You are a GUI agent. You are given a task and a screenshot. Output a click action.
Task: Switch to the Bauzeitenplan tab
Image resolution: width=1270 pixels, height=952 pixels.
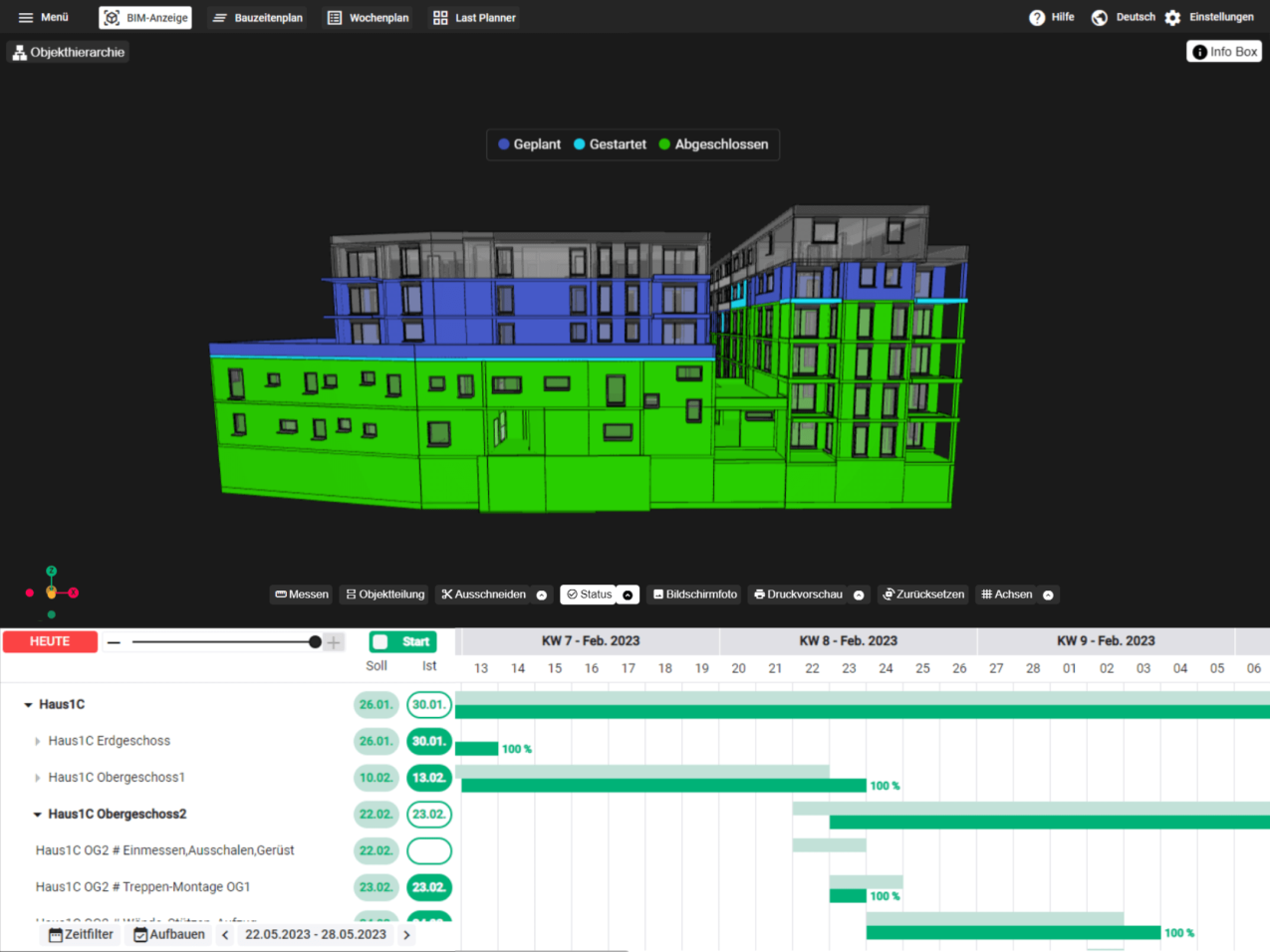(258, 18)
